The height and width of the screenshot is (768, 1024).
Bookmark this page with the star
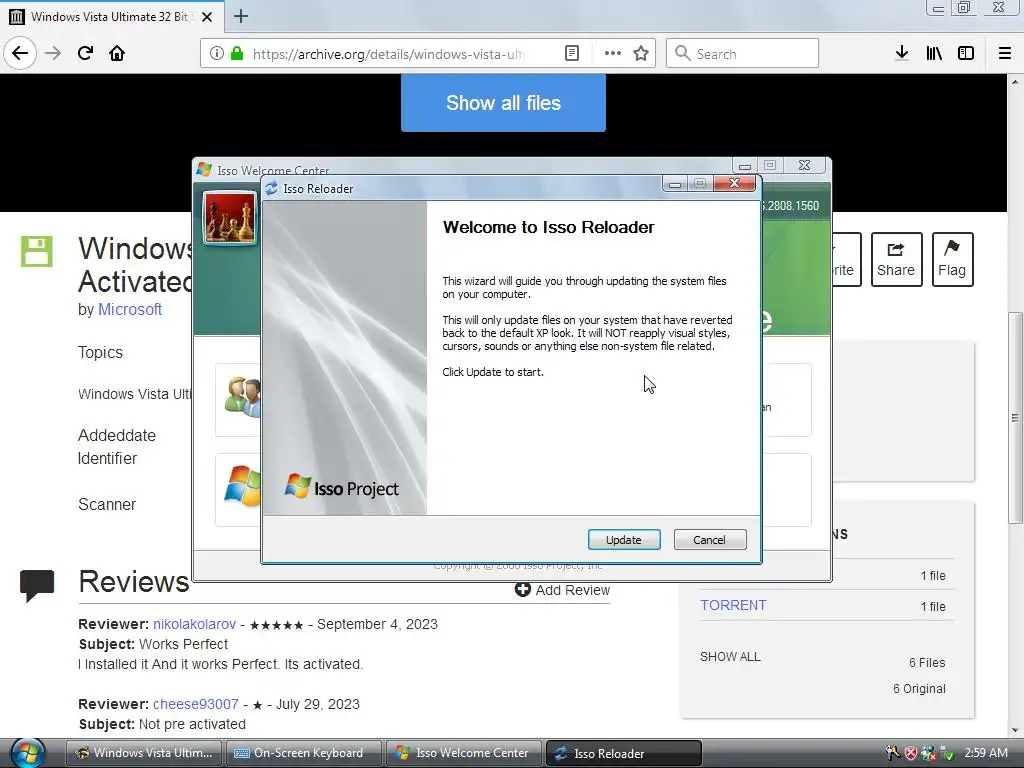(x=641, y=54)
